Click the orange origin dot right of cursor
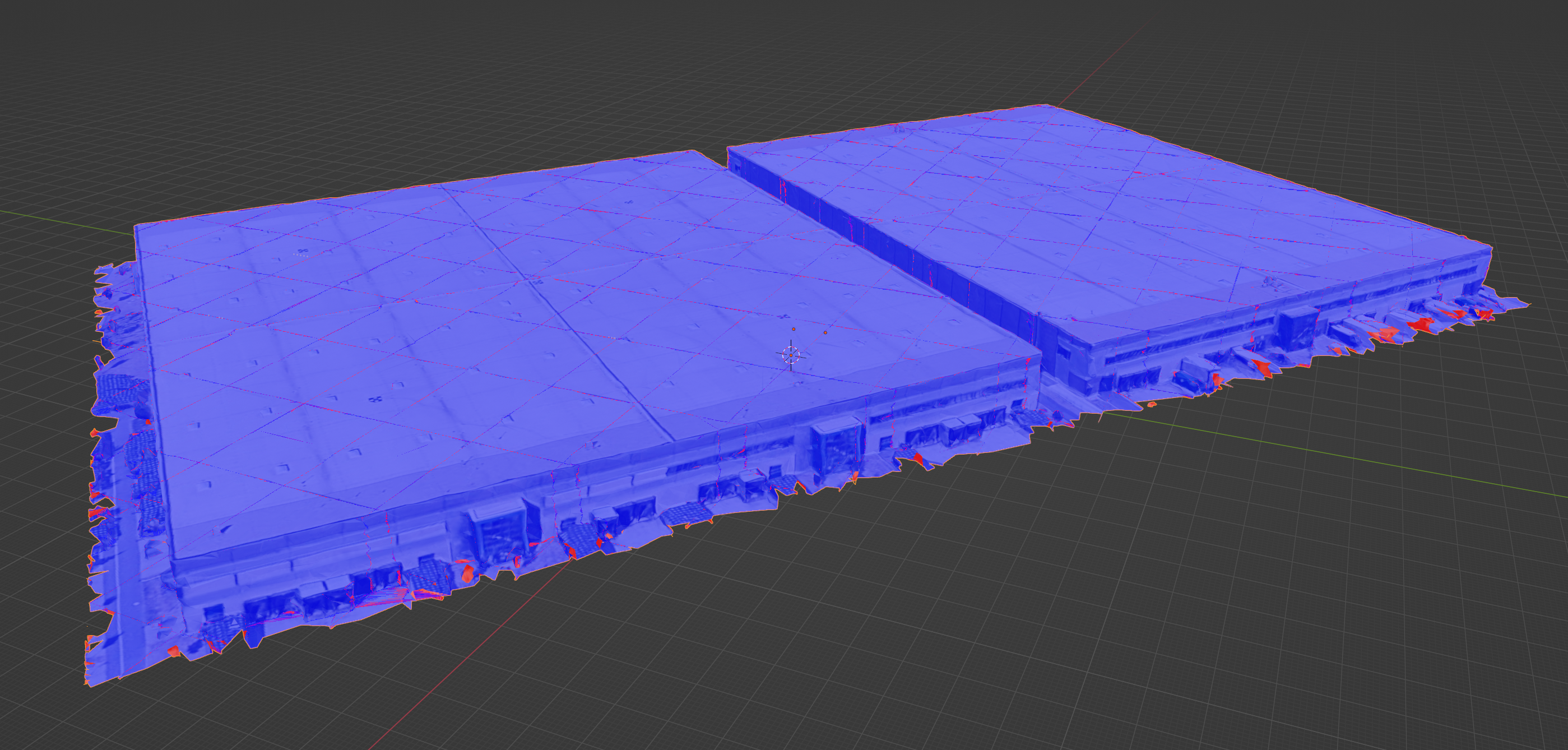The width and height of the screenshot is (1568, 750). pos(825,332)
